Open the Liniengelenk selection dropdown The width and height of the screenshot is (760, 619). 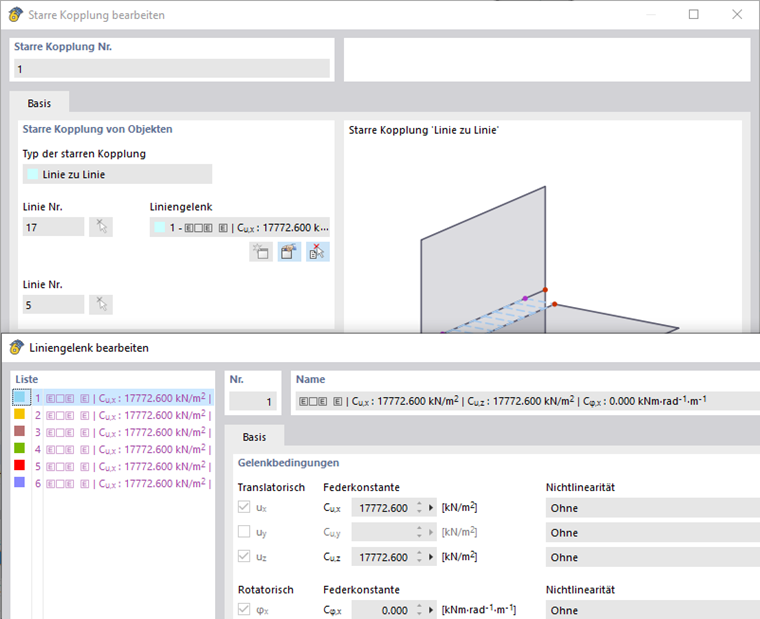pos(240,227)
